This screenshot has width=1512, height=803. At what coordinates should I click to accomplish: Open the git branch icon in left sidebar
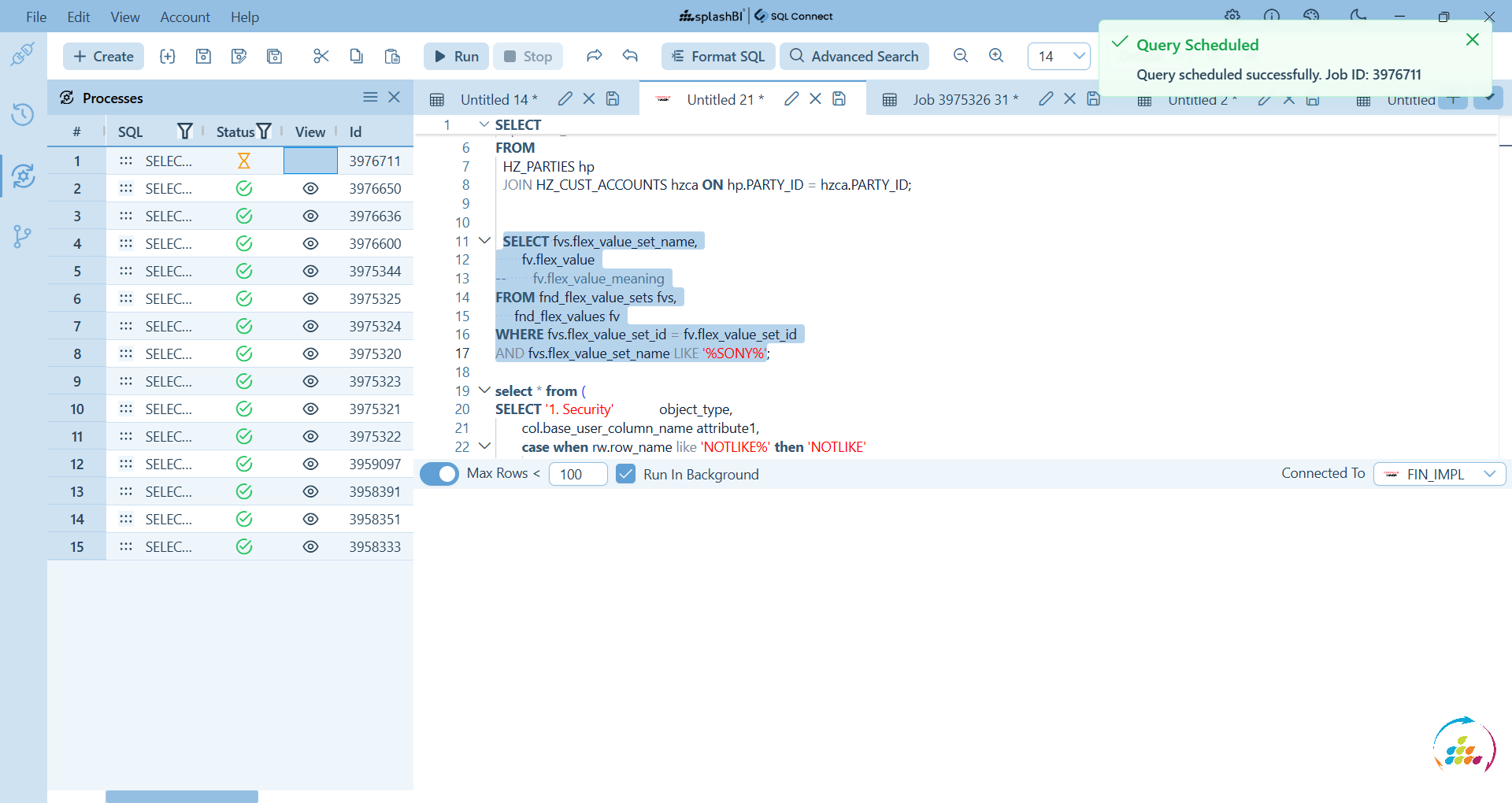23,236
